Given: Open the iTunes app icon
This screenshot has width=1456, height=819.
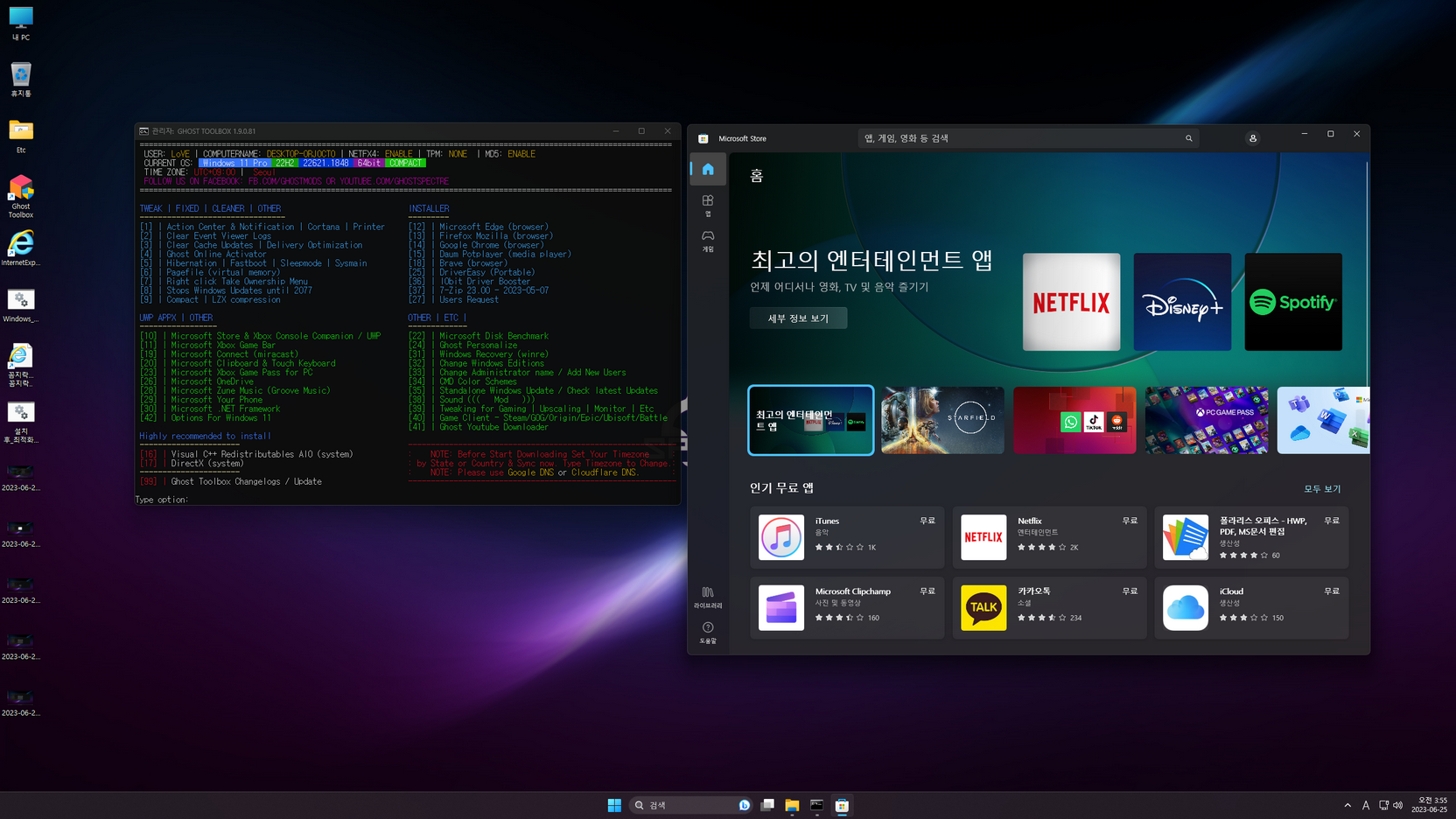Looking at the screenshot, I should click(781, 537).
